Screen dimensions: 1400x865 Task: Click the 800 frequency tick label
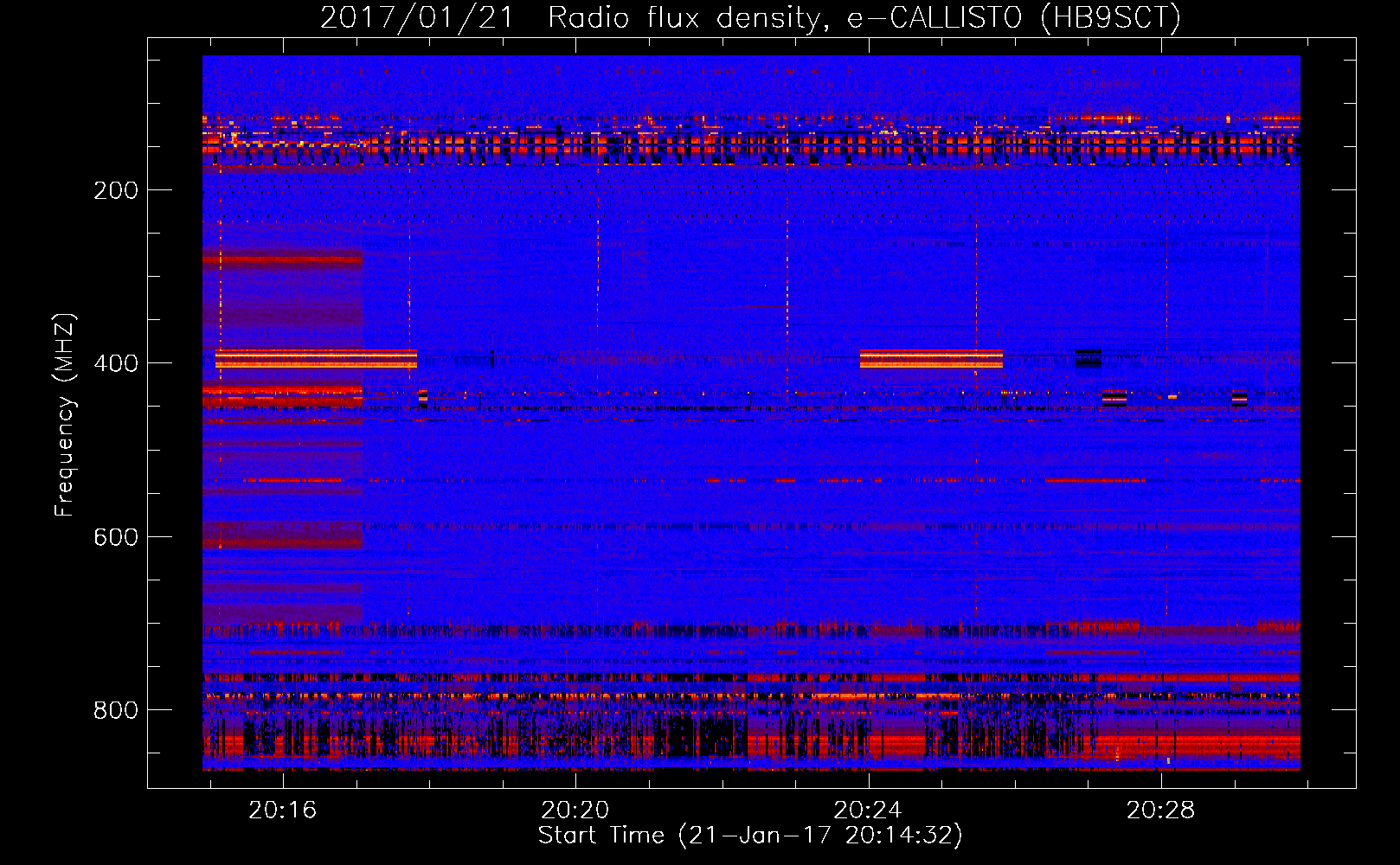116,710
